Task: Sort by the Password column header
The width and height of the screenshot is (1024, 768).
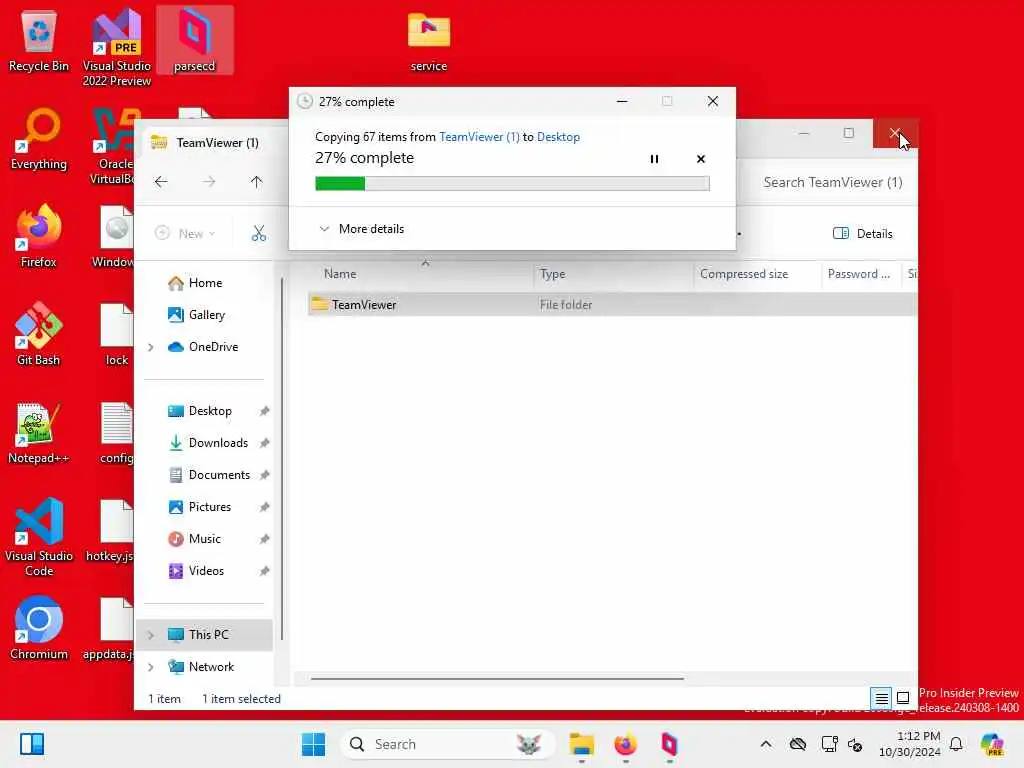Action: [860, 274]
